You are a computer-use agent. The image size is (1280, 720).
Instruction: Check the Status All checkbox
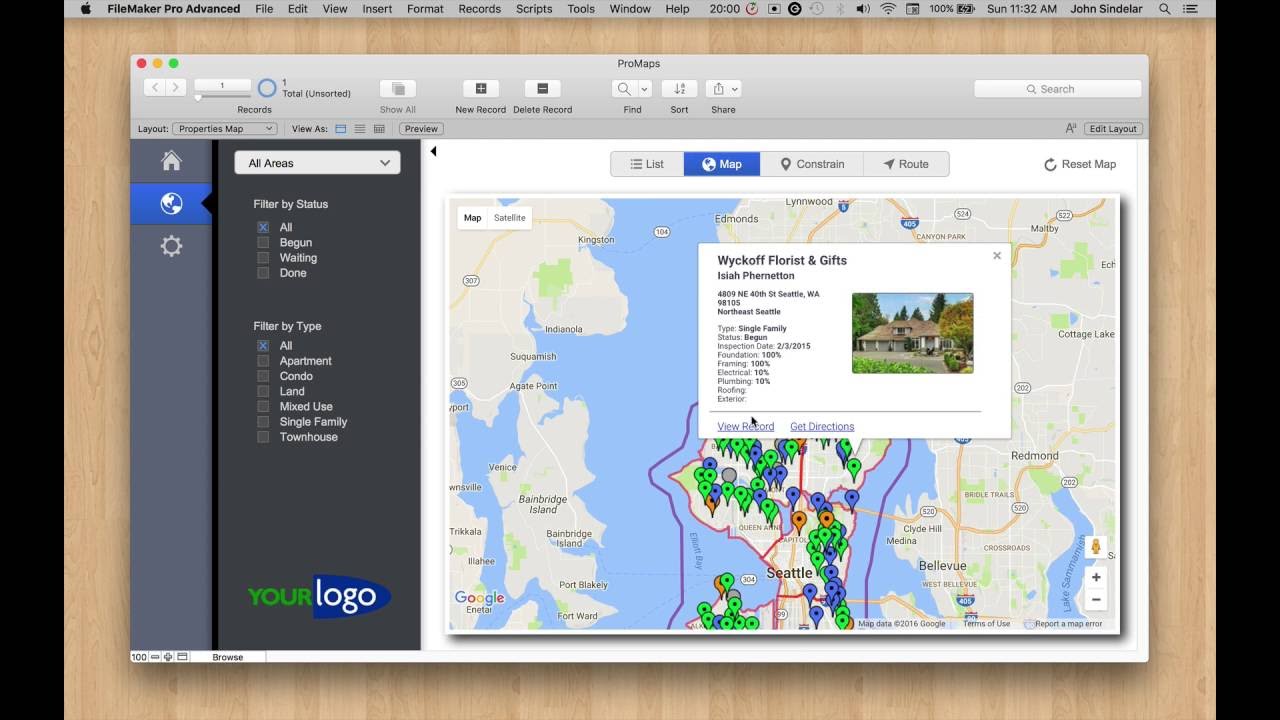(263, 228)
